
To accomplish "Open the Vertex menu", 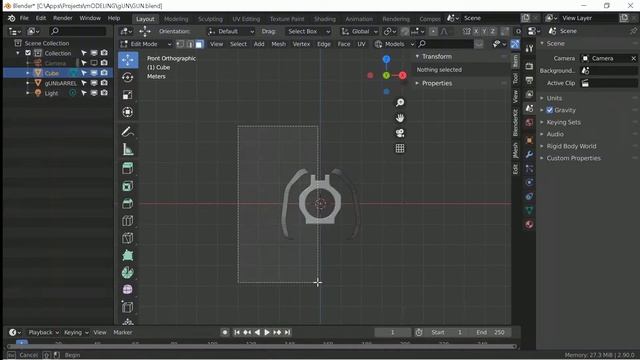I will tap(301, 44).
